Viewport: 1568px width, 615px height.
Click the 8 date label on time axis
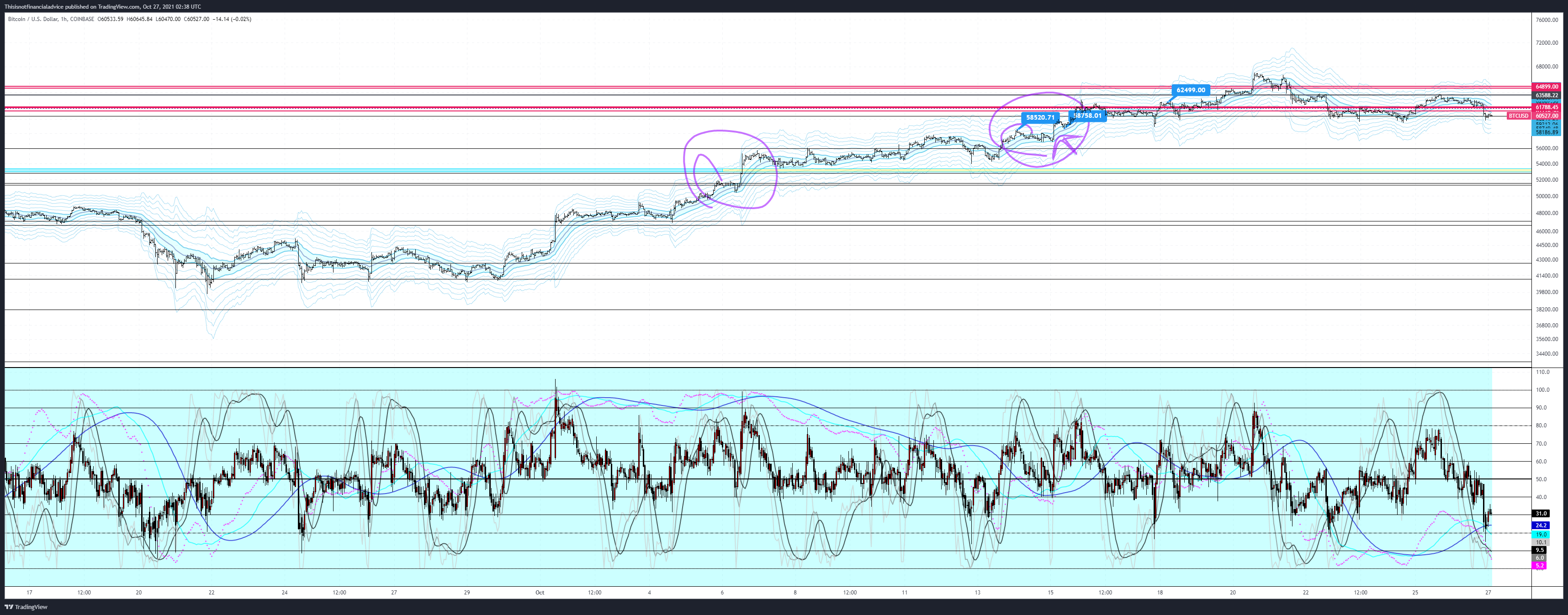coord(795,593)
